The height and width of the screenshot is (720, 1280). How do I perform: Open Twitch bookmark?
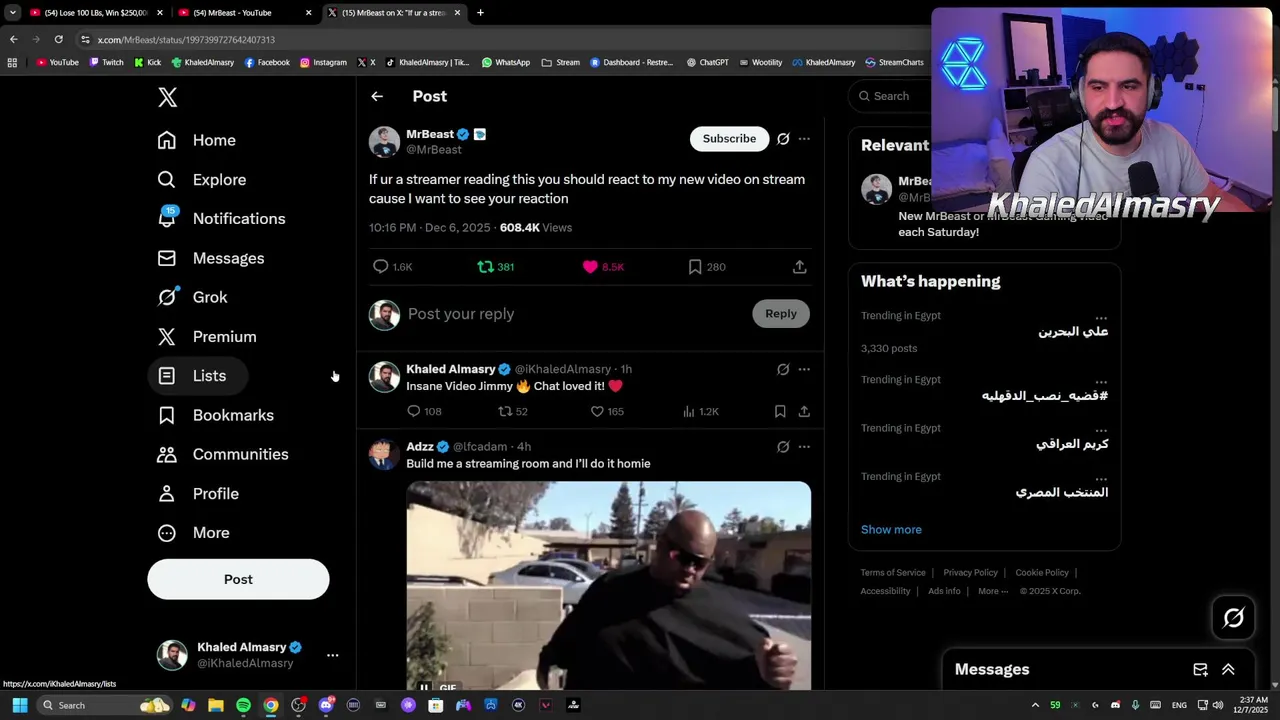click(x=107, y=62)
